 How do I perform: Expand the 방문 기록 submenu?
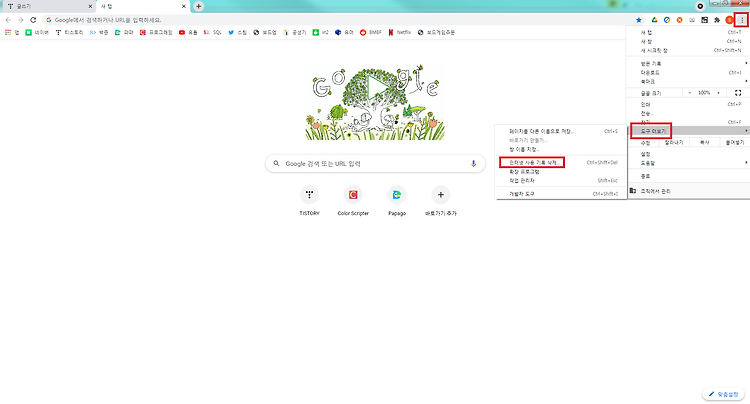[x=687, y=64]
